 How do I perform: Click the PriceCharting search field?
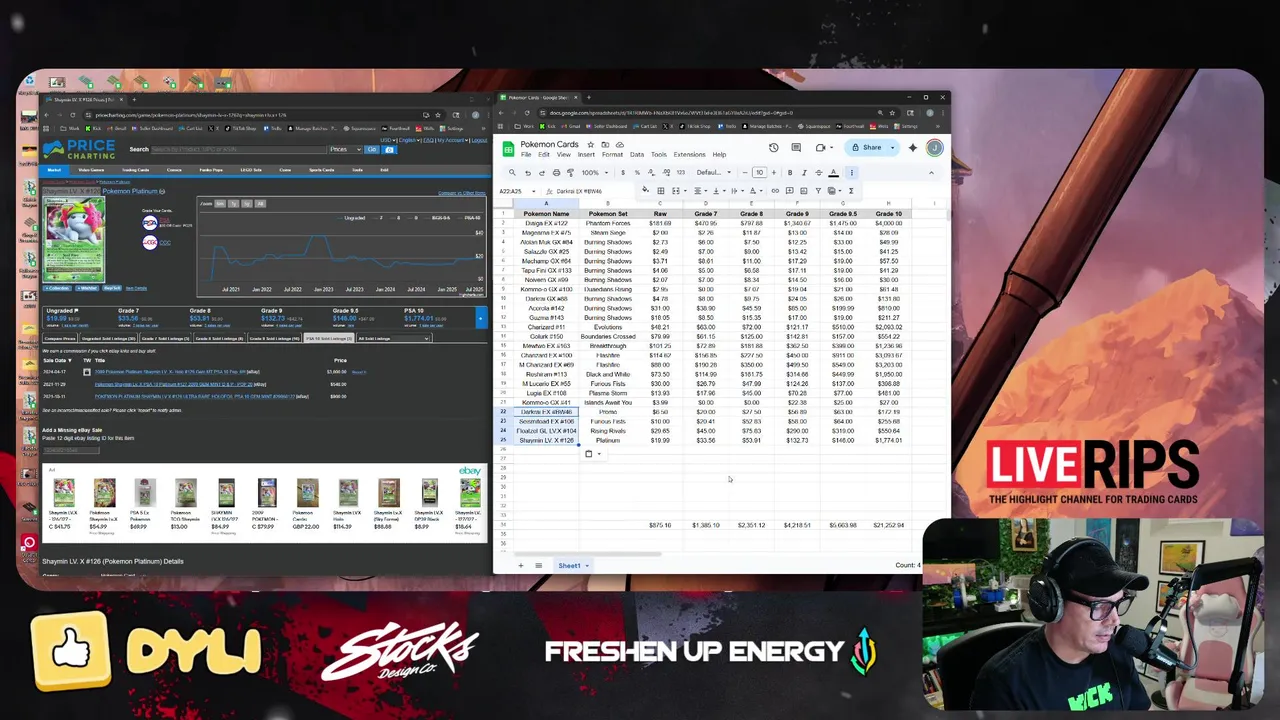pyautogui.click(x=239, y=149)
